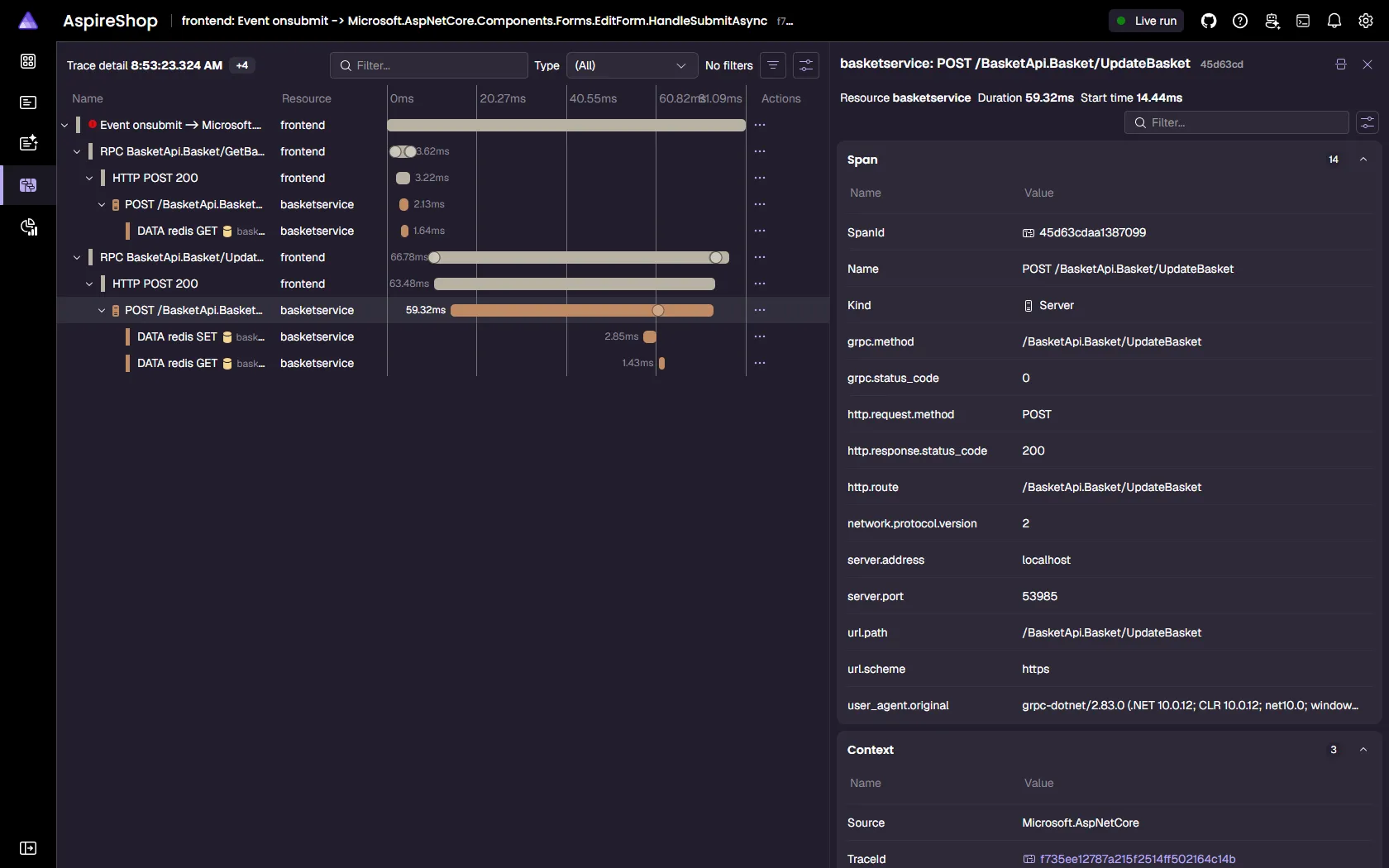Open actions for RPC BasketApi.Basket/GetBasket row
This screenshot has width=1389, height=868.
(760, 151)
